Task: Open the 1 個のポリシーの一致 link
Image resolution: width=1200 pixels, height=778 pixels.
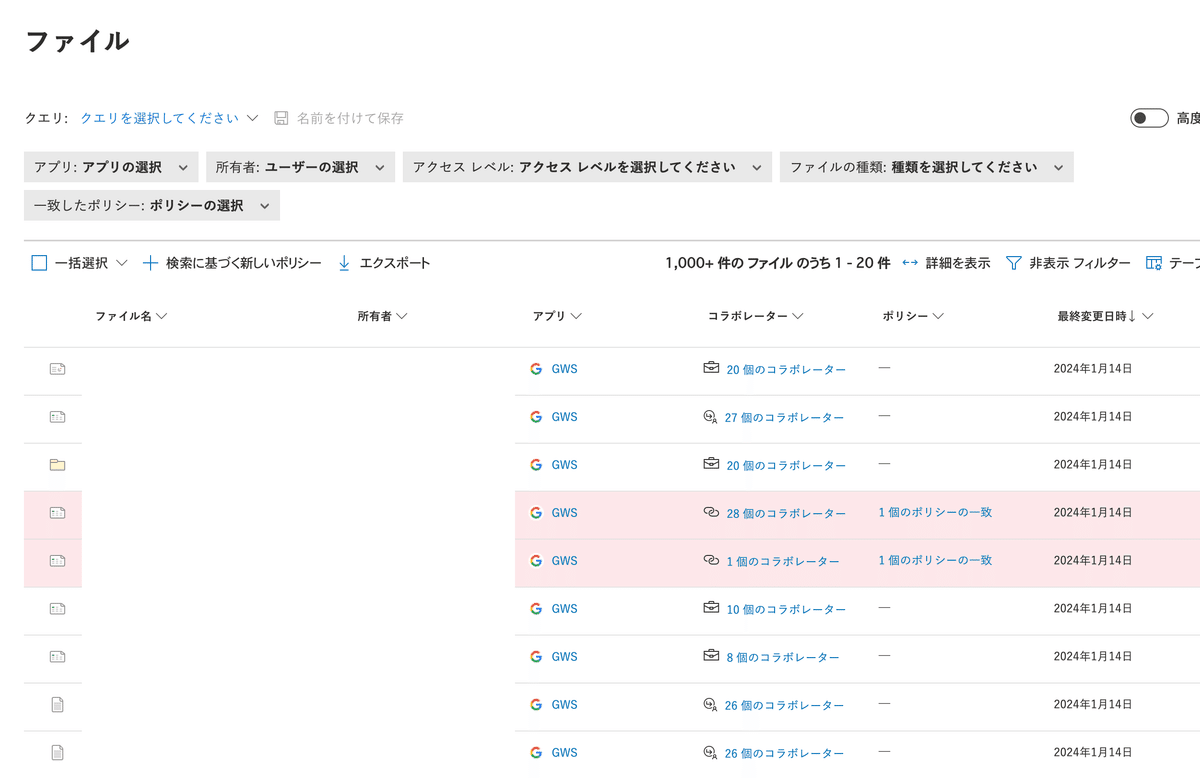Action: [x=935, y=512]
